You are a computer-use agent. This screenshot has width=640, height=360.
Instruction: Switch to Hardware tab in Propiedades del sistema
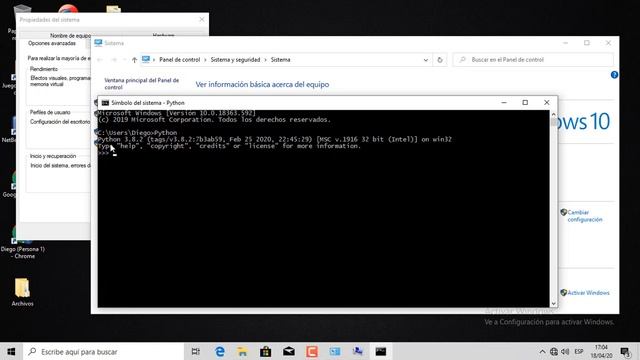pos(163,35)
